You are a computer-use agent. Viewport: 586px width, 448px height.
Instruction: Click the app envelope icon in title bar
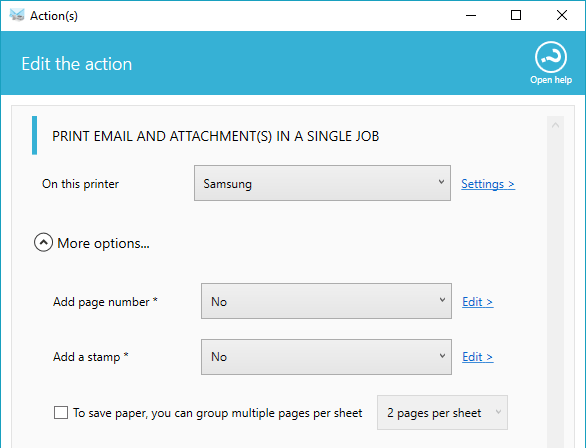tap(17, 15)
